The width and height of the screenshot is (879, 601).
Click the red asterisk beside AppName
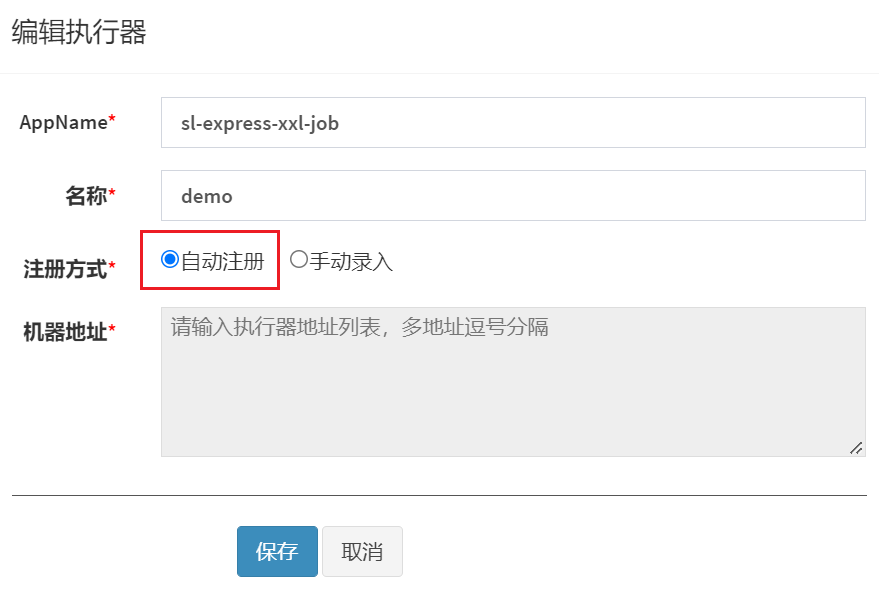[112, 118]
